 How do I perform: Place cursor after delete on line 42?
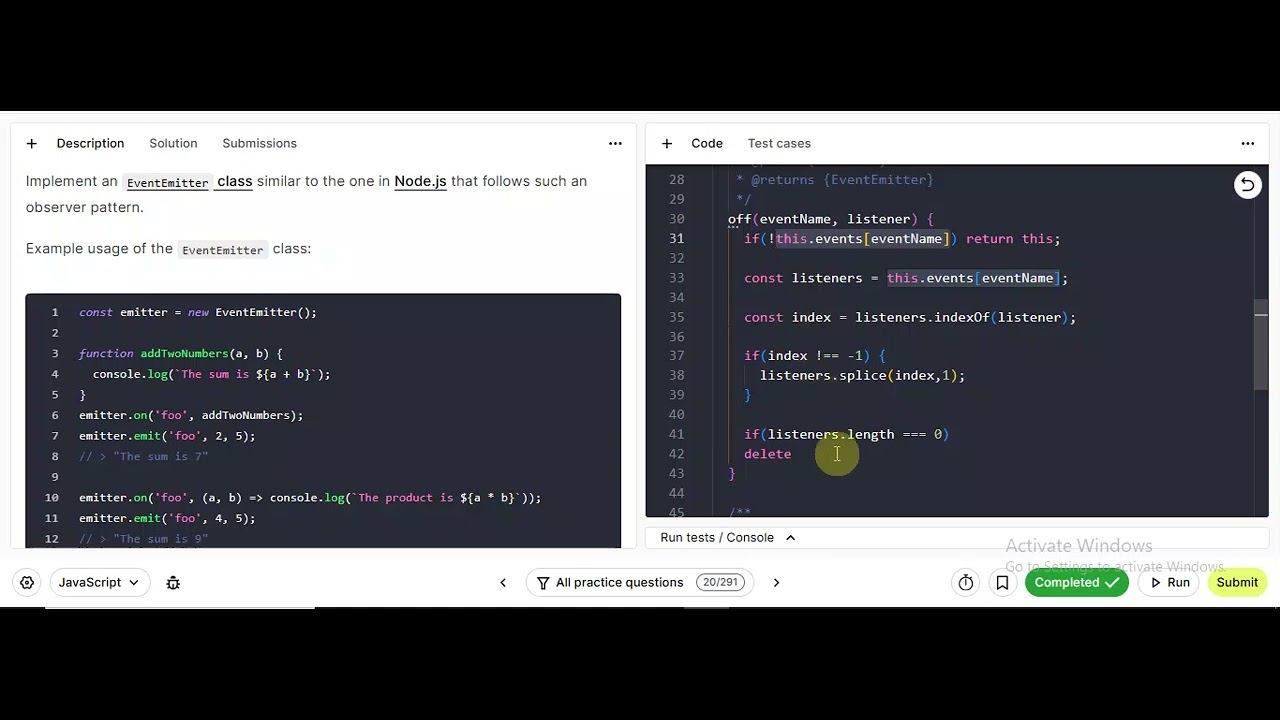coord(792,454)
